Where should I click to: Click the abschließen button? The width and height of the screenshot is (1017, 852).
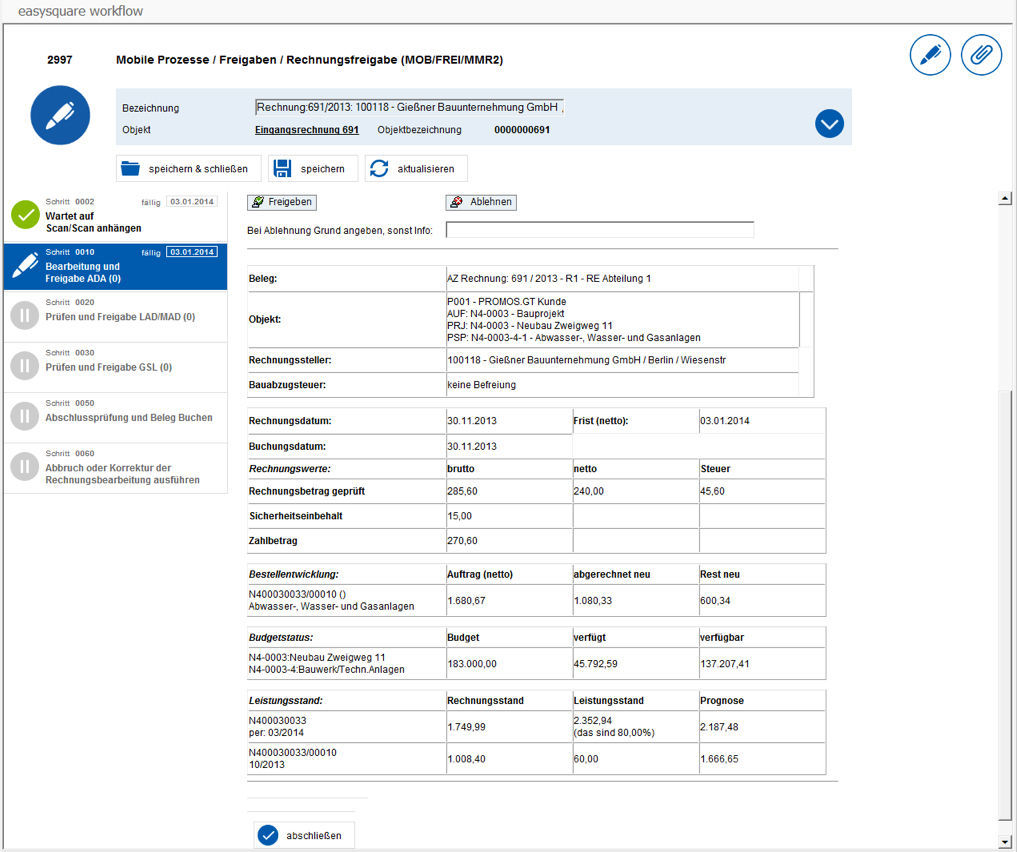[305, 835]
